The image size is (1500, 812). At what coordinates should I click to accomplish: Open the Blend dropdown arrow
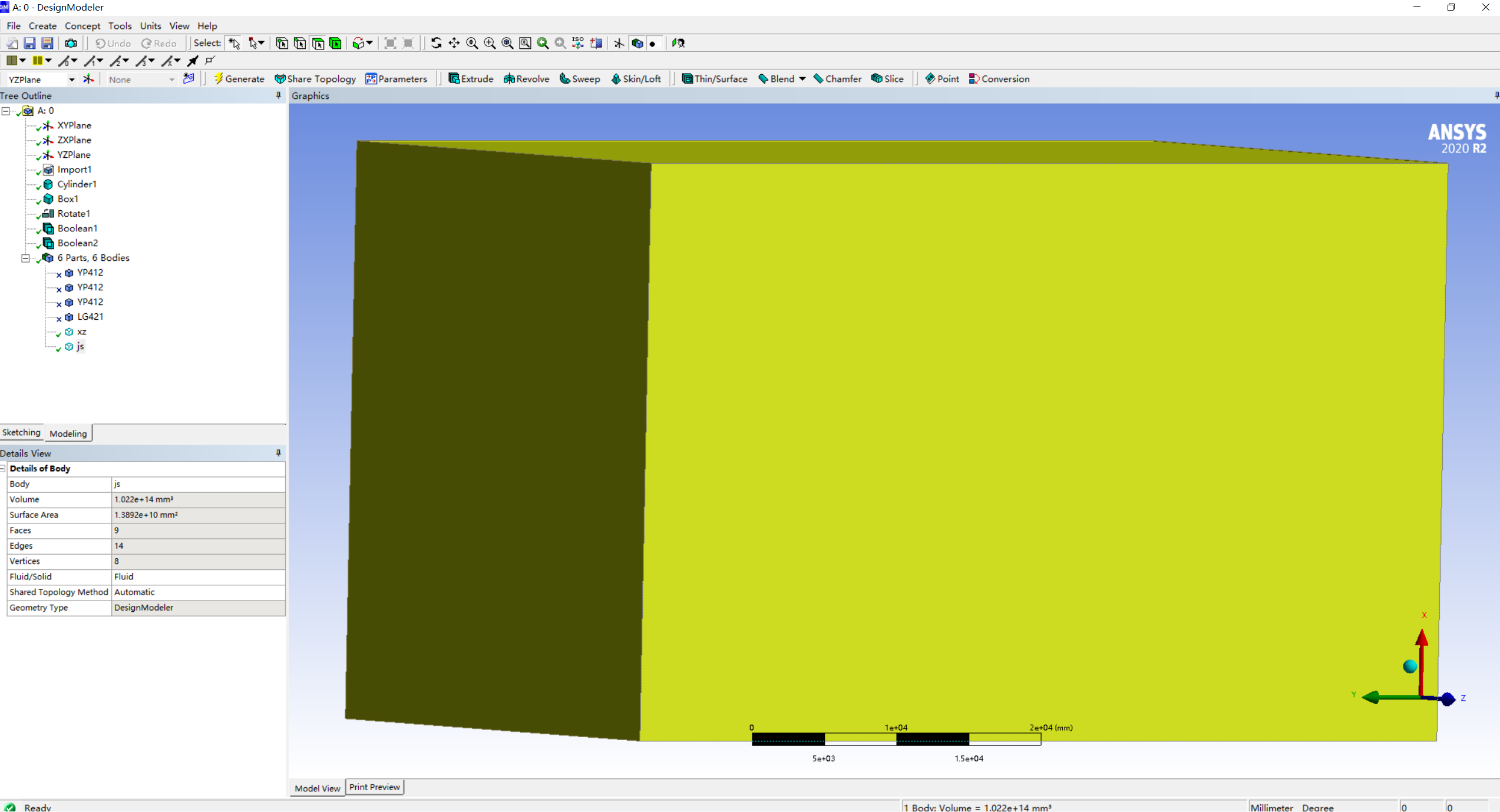802,79
